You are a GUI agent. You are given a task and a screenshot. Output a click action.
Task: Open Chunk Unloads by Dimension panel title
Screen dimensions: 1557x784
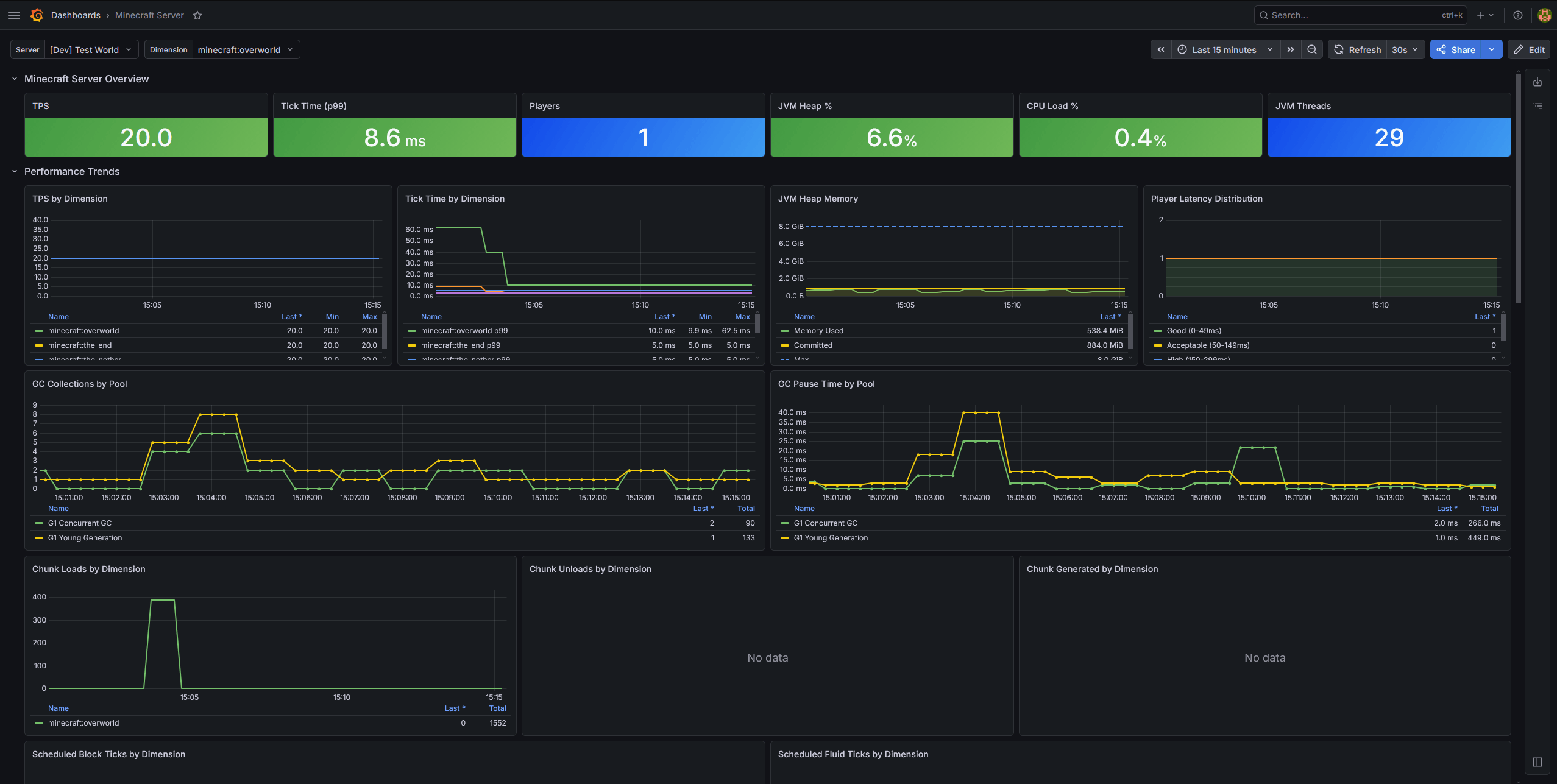point(591,569)
